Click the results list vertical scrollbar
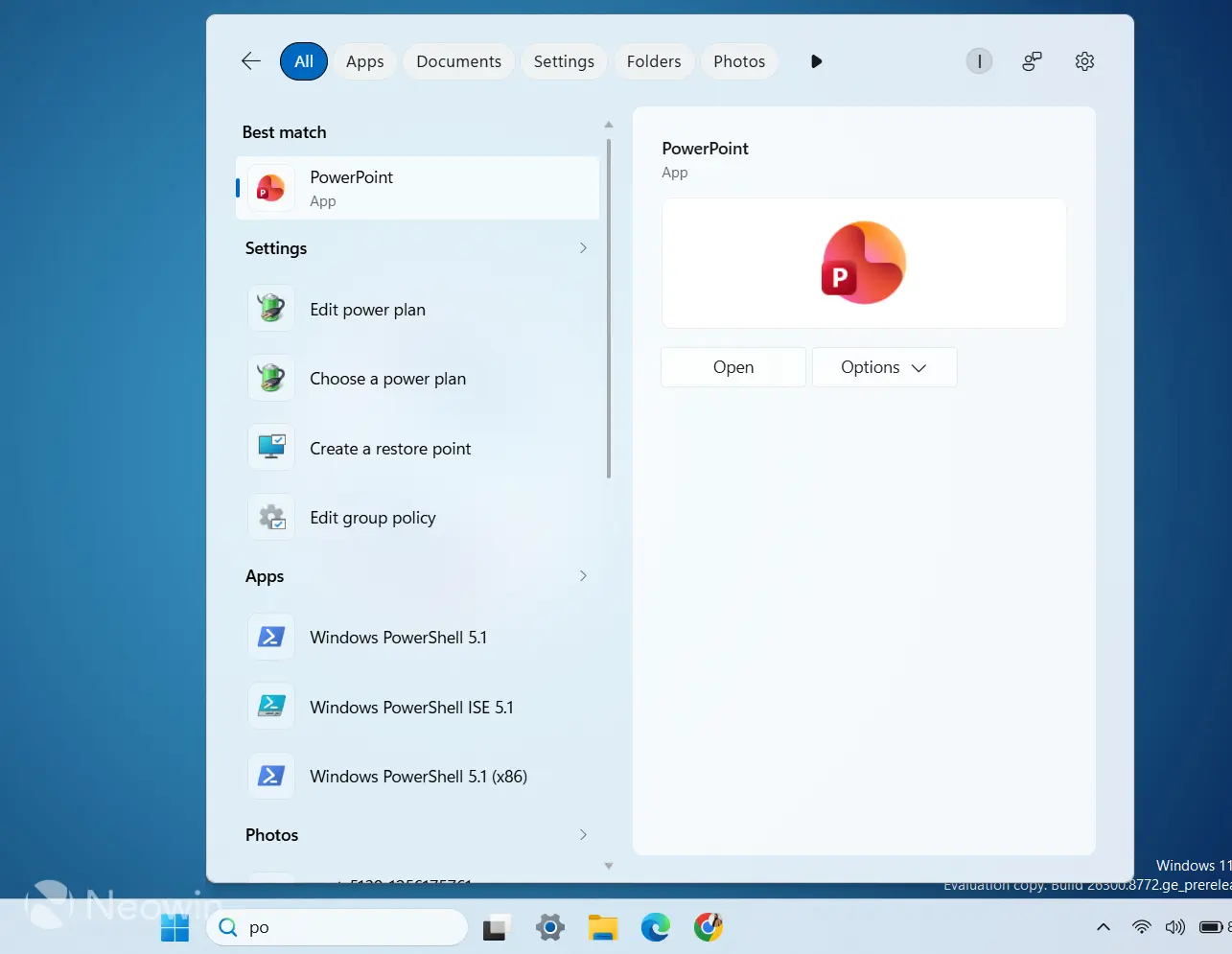The width and height of the screenshot is (1232, 954). pos(608,309)
